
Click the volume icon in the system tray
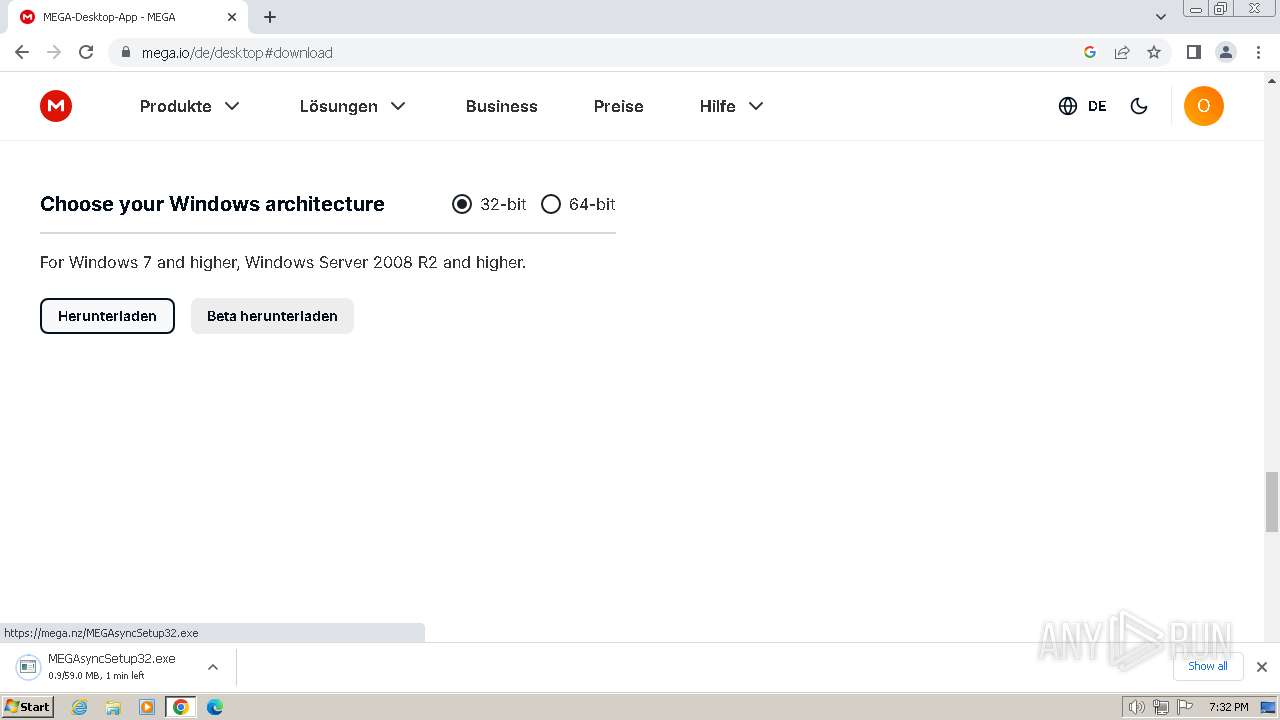click(x=1137, y=707)
